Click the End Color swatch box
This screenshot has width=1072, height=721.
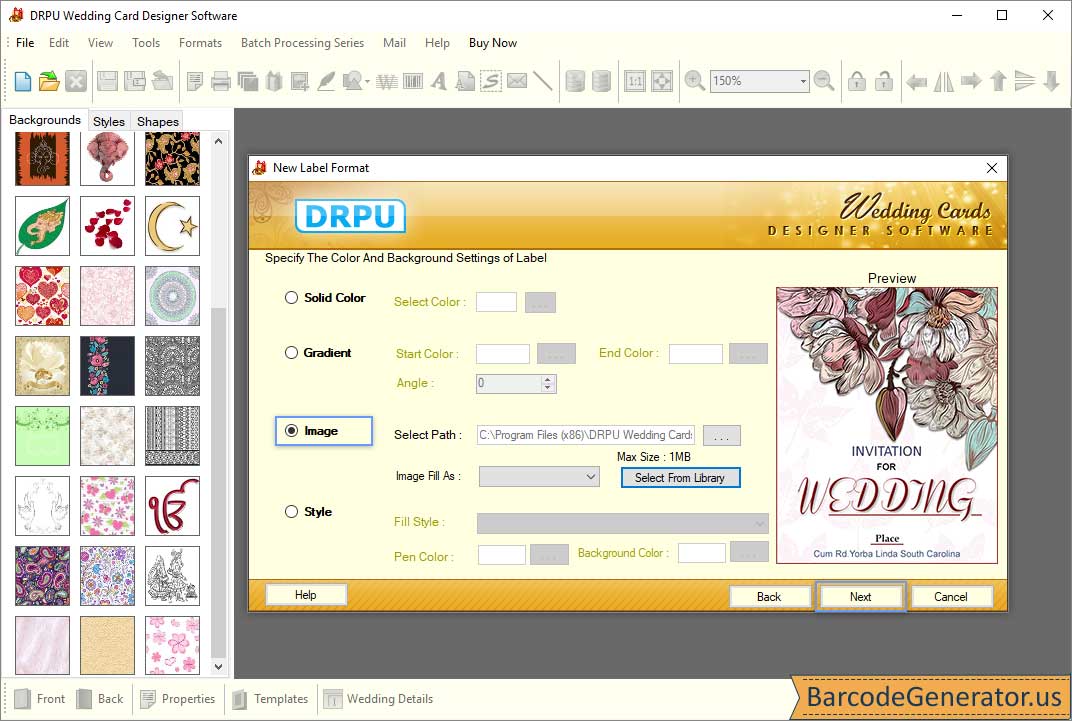(695, 354)
